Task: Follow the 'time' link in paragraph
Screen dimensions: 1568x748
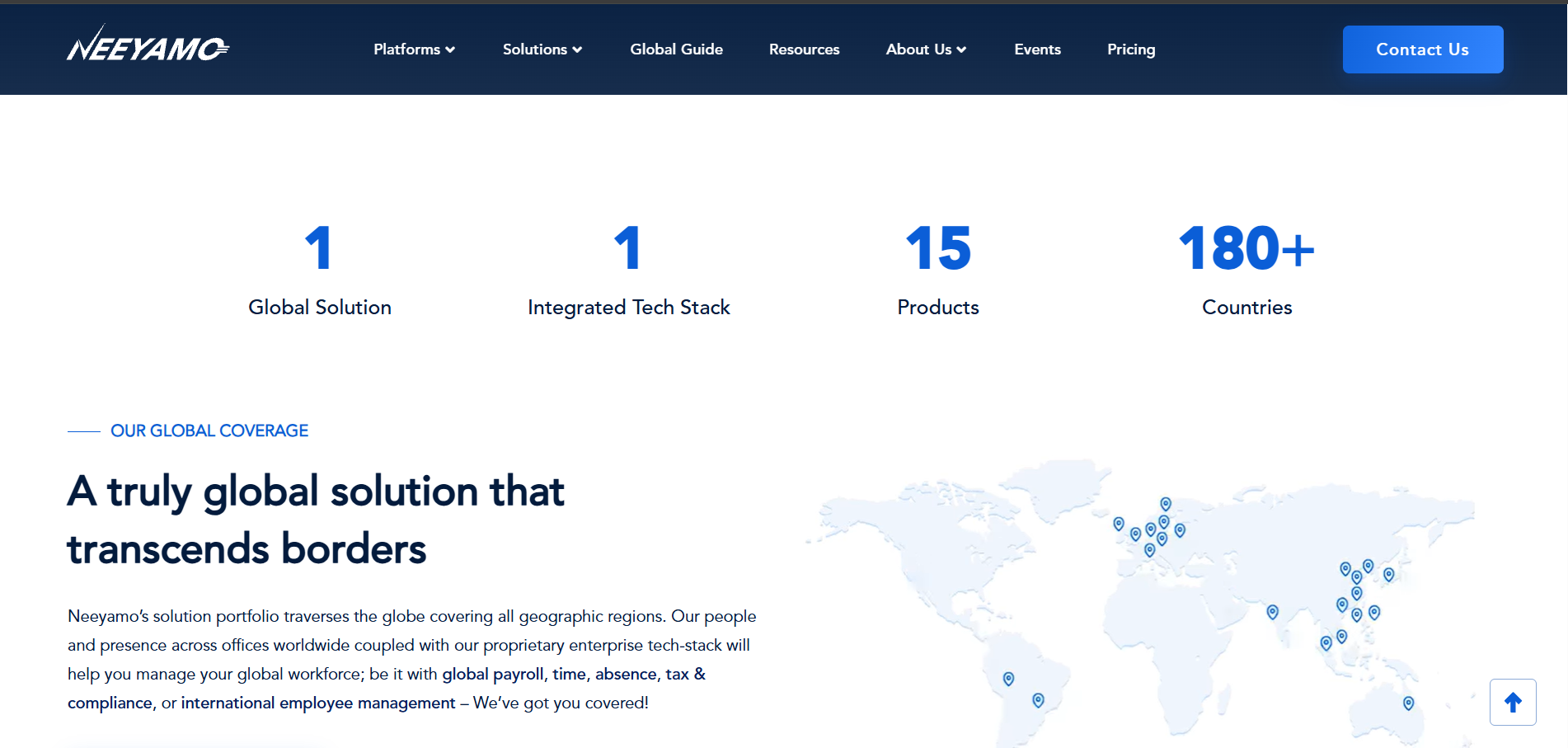Action: [569, 674]
